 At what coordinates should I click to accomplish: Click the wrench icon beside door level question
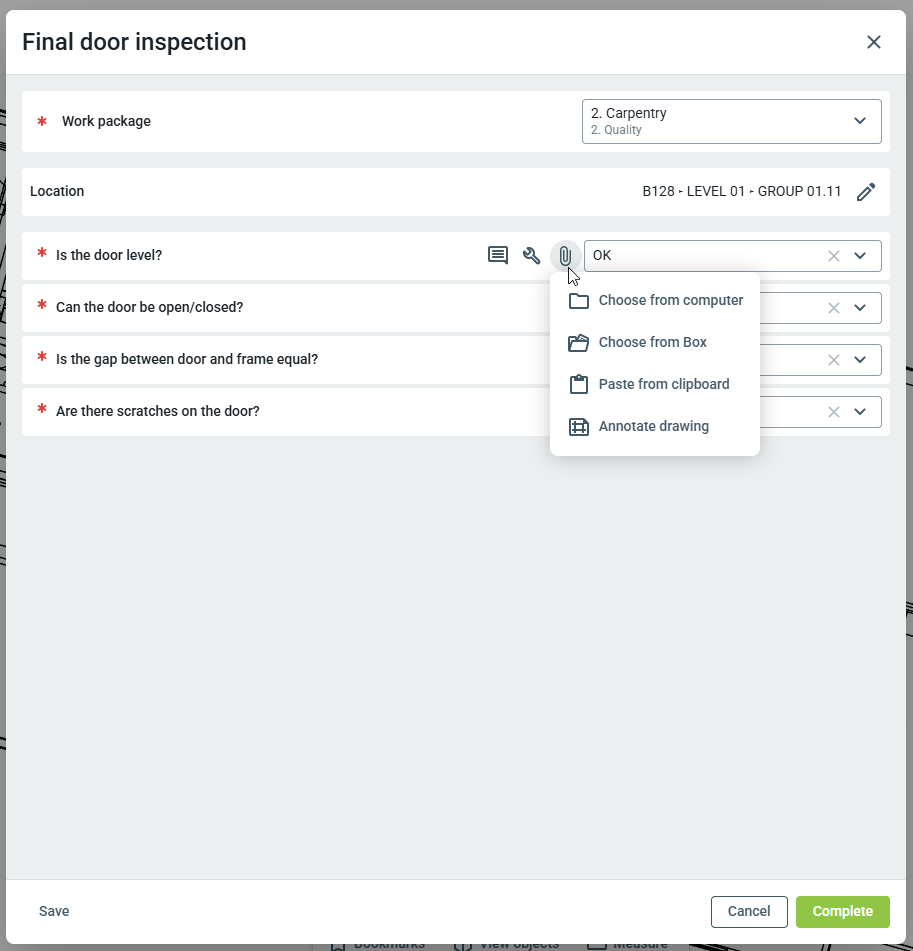tap(532, 255)
